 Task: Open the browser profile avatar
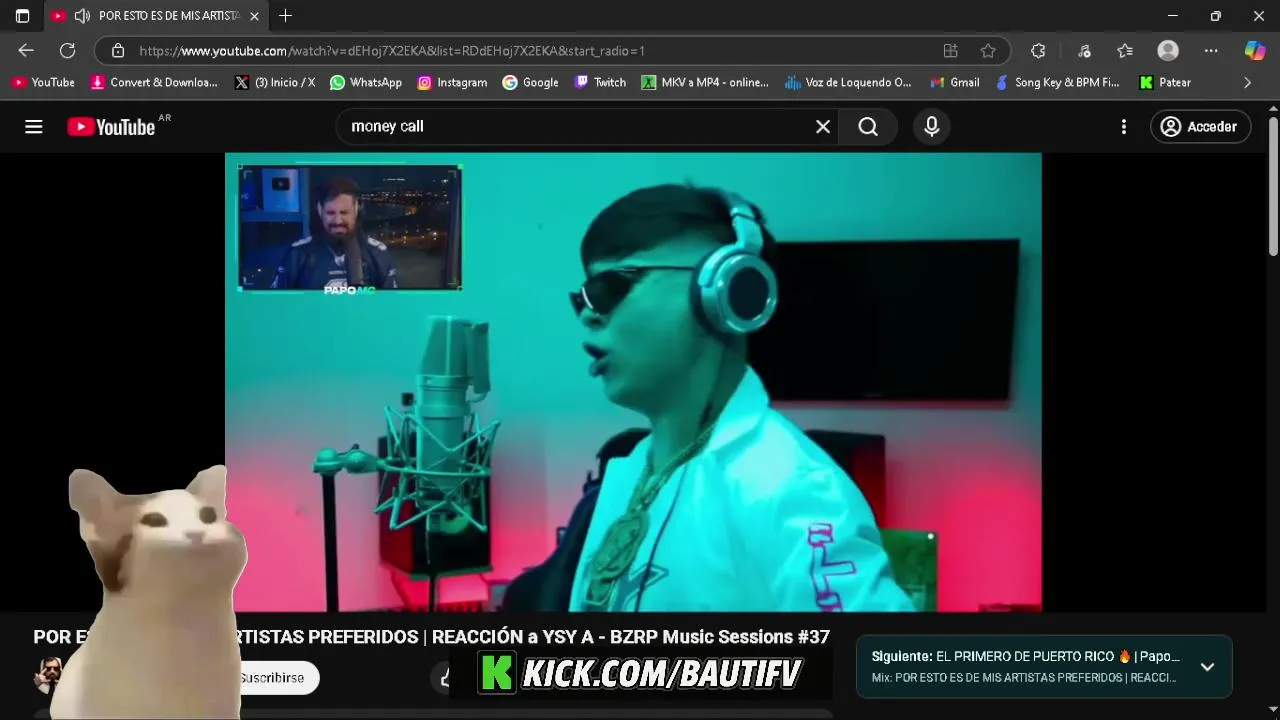click(x=1168, y=50)
